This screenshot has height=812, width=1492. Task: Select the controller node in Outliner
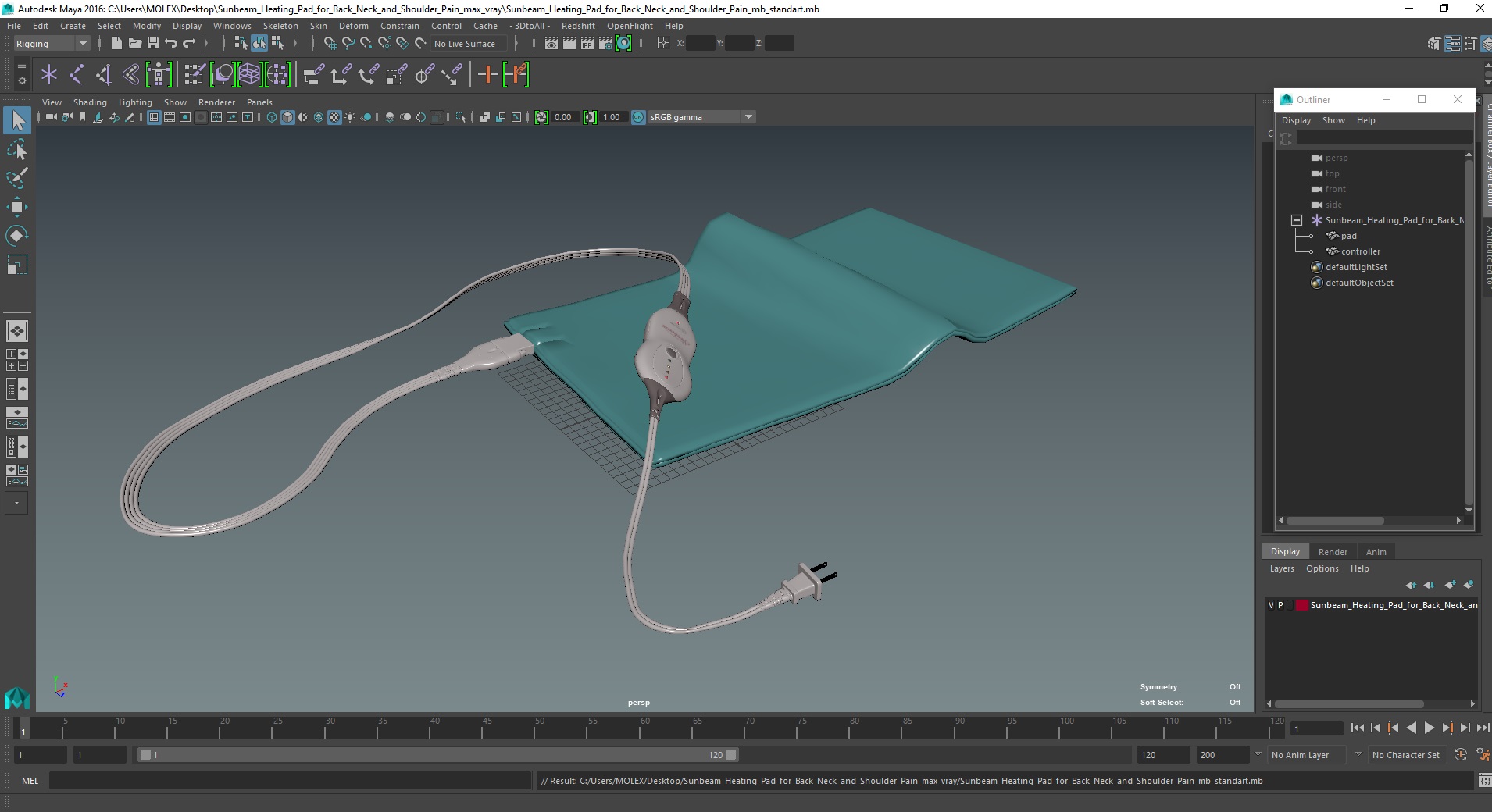click(1360, 251)
